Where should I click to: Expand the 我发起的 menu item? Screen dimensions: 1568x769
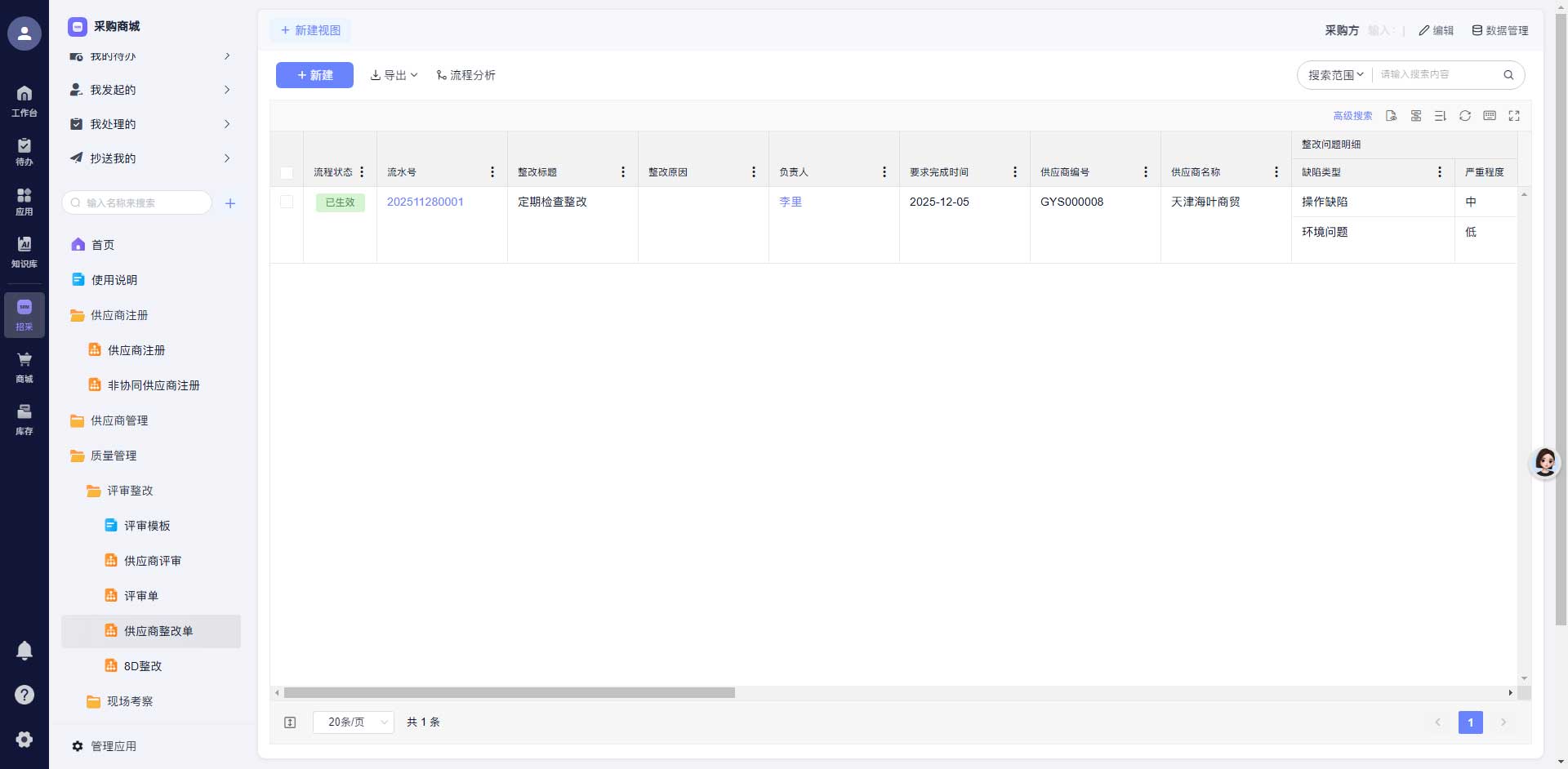tap(151, 90)
